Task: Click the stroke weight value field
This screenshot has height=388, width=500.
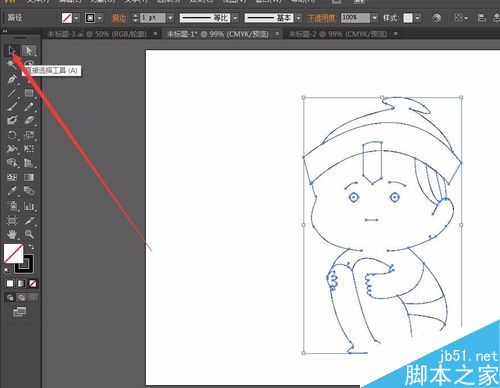Action: click(x=153, y=18)
